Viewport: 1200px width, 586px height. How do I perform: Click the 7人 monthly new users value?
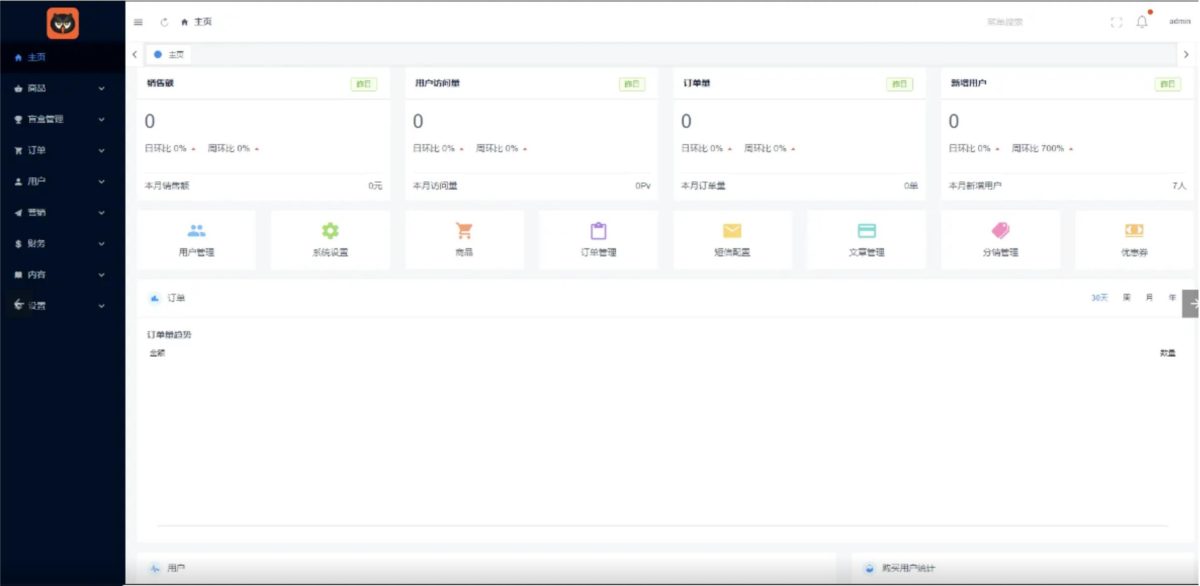pyautogui.click(x=1179, y=186)
